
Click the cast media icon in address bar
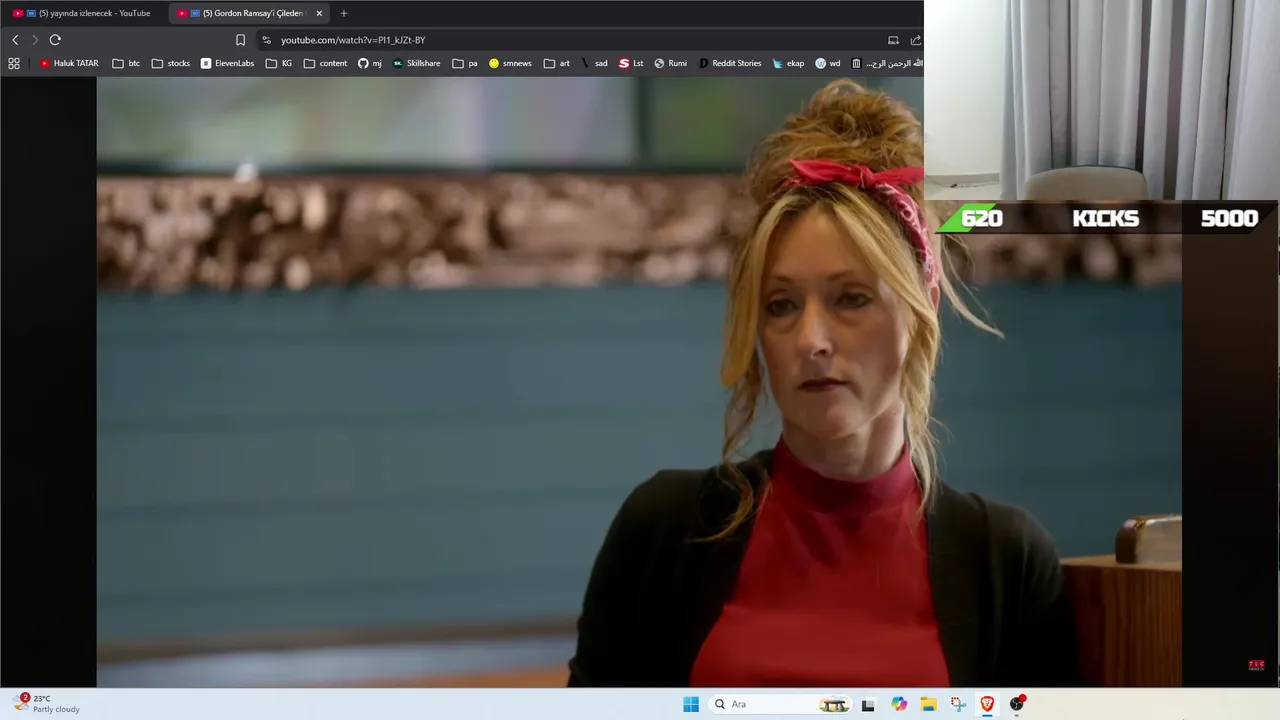pyautogui.click(x=893, y=40)
